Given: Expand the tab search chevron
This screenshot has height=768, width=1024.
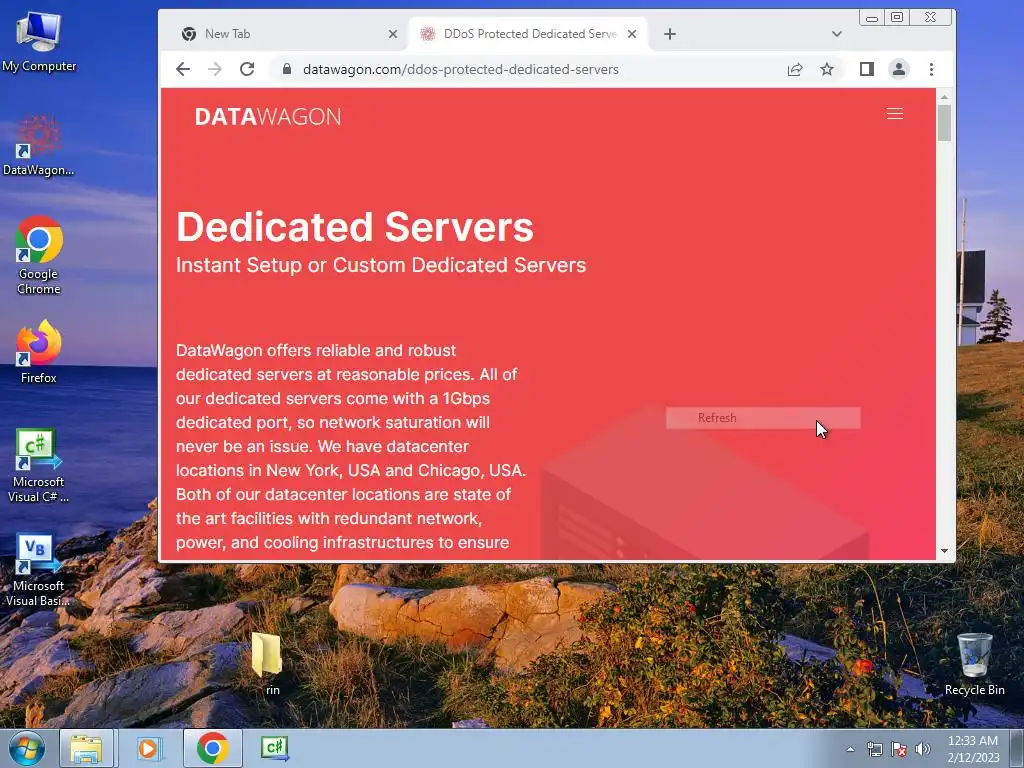Looking at the screenshot, I should tap(837, 34).
